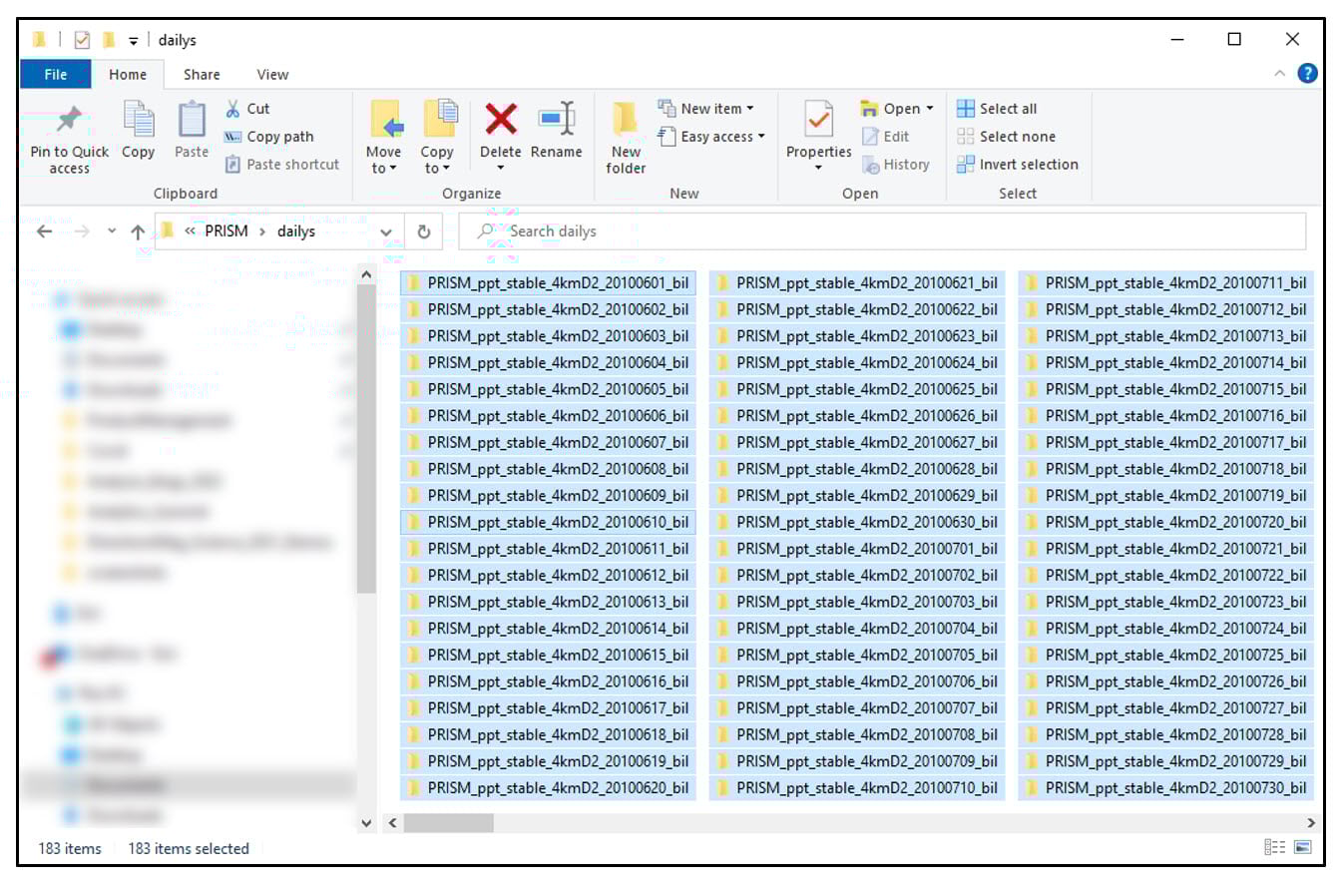Select folder PRISM_ppt_stable_4kmD2_20100701_bil

857,549
